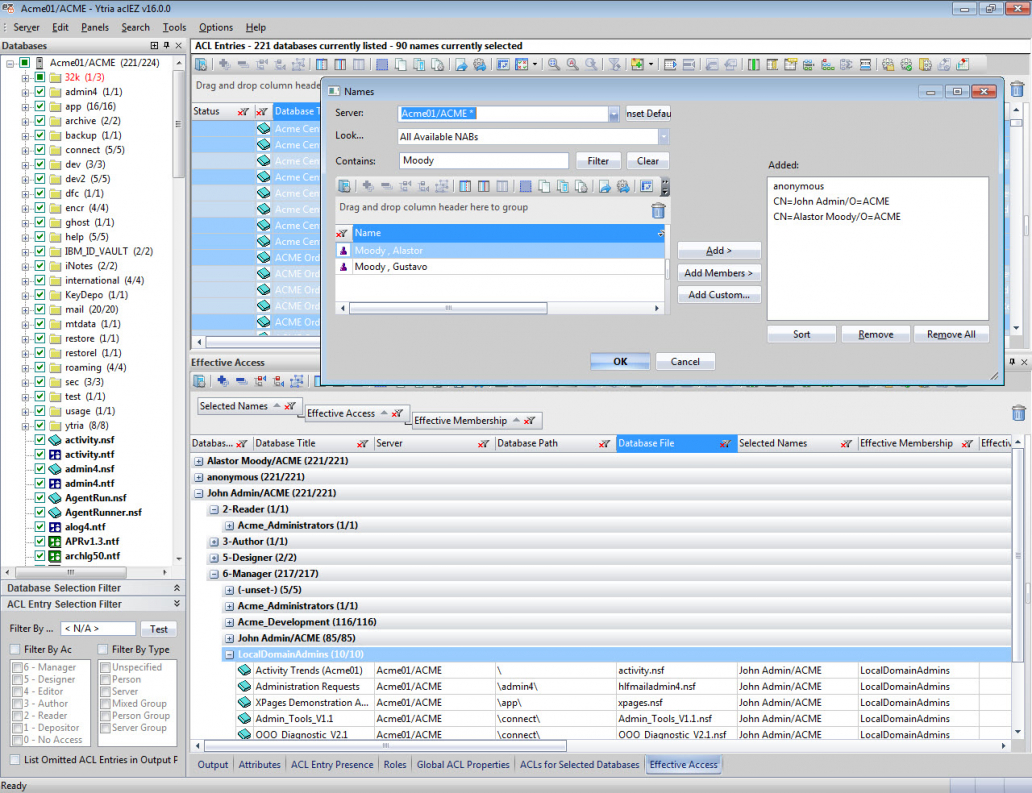Pin the Databases panel with pushpin icon

pos(167,45)
